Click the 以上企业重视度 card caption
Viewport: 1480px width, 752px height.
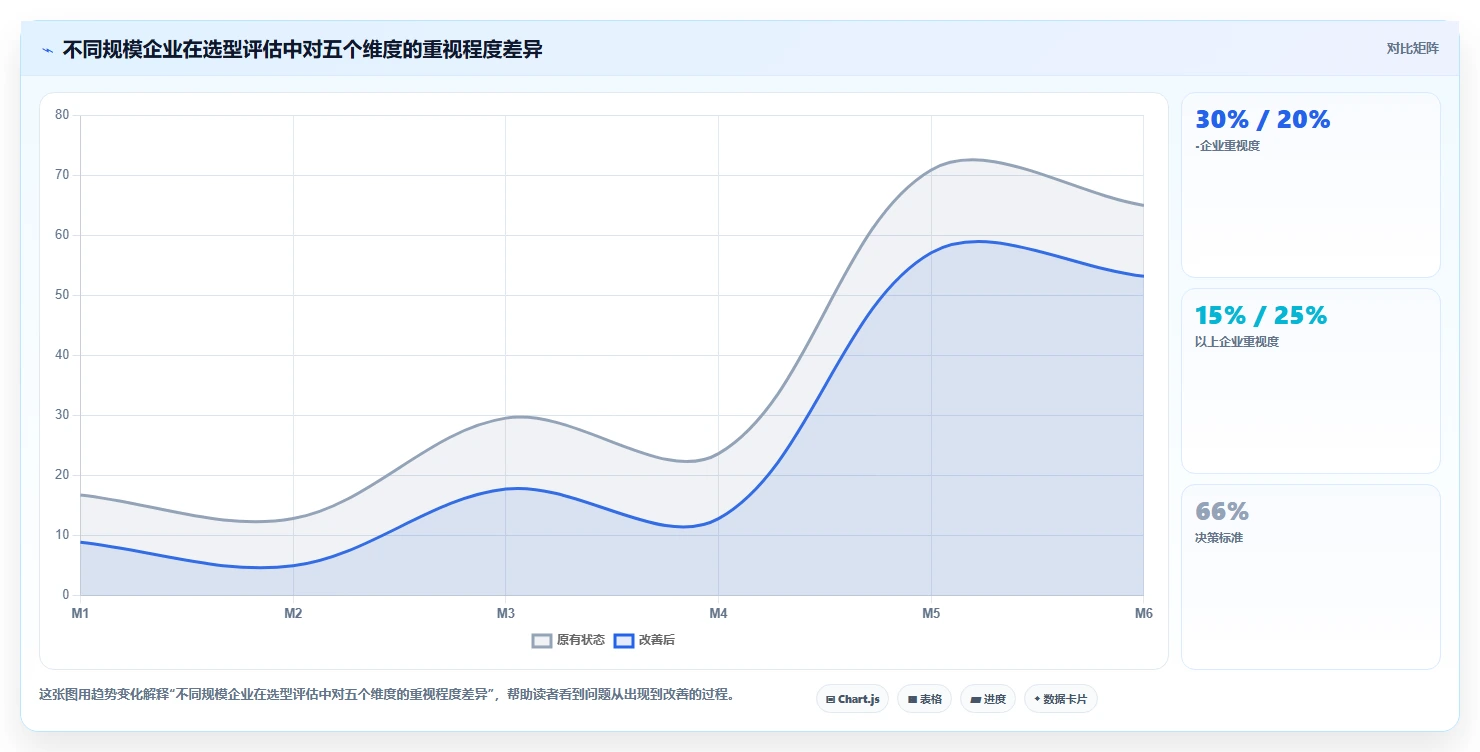[1237, 342]
